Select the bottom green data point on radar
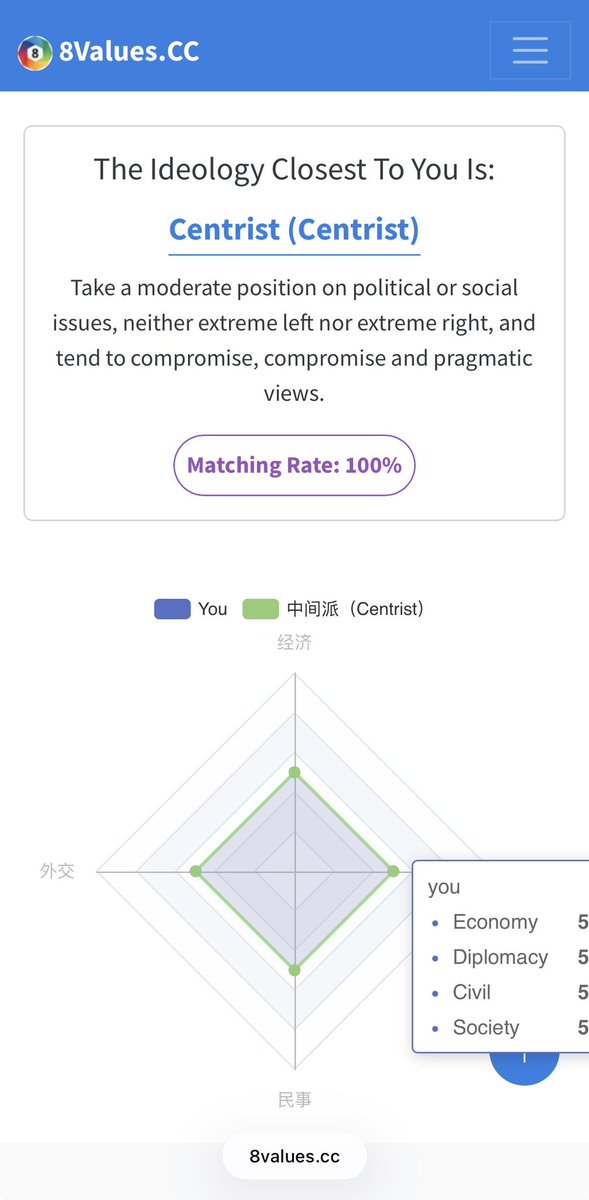Viewport: 589px width, 1200px height. point(294,970)
